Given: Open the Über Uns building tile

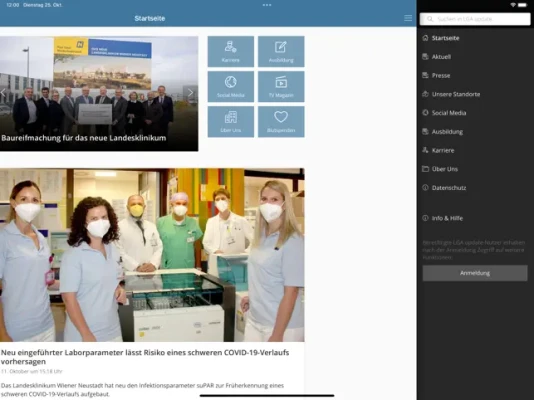Looking at the screenshot, I should click(x=231, y=122).
